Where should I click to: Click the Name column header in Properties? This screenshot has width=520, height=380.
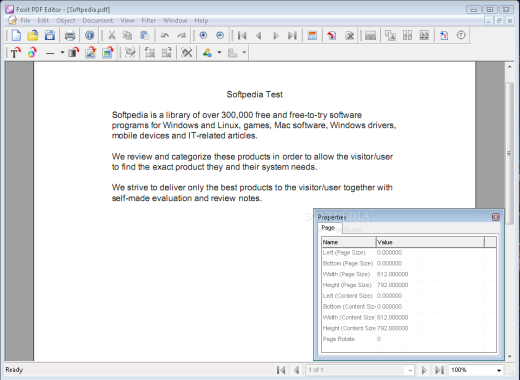point(349,242)
